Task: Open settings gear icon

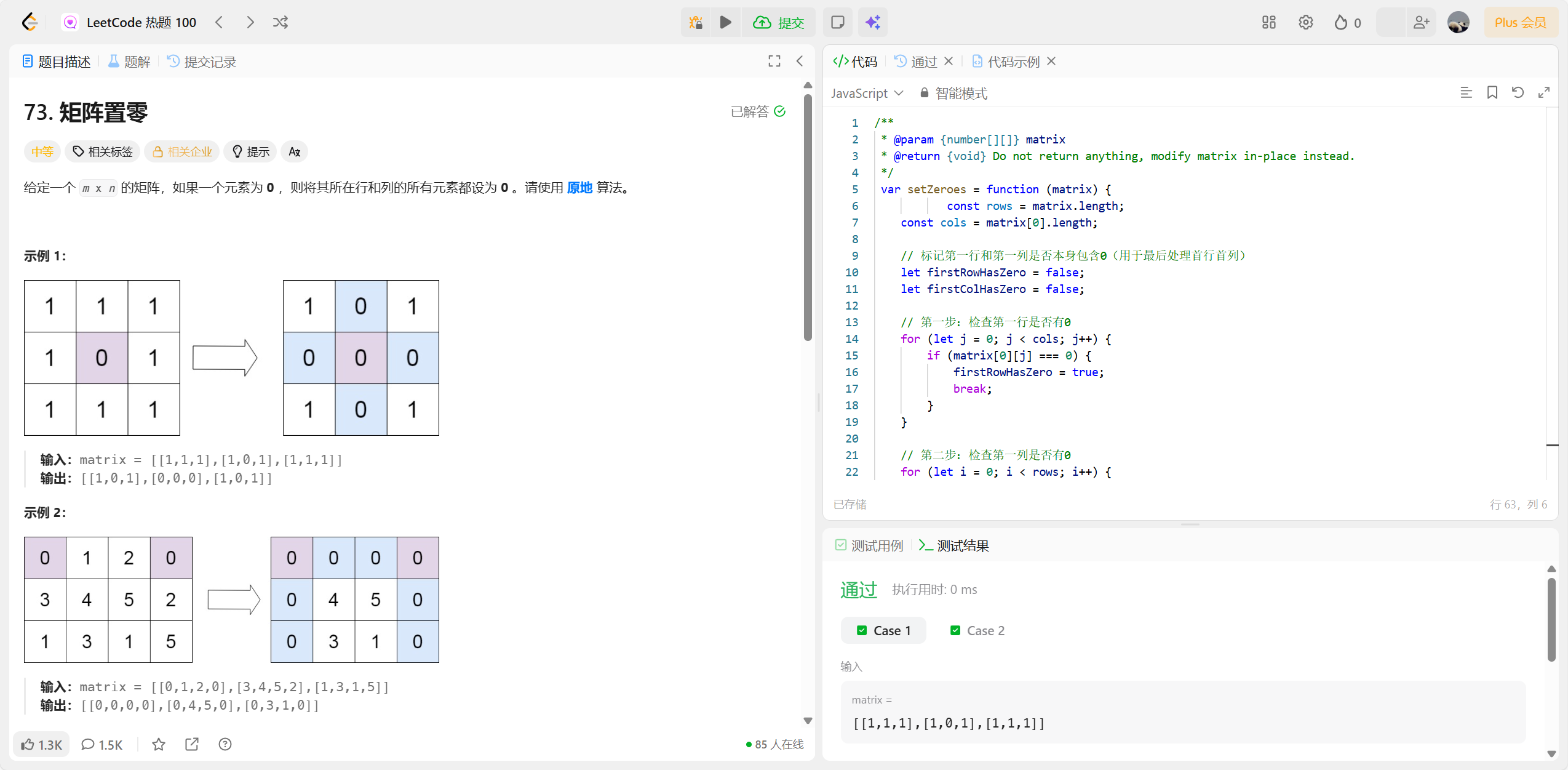Action: 1305,23
